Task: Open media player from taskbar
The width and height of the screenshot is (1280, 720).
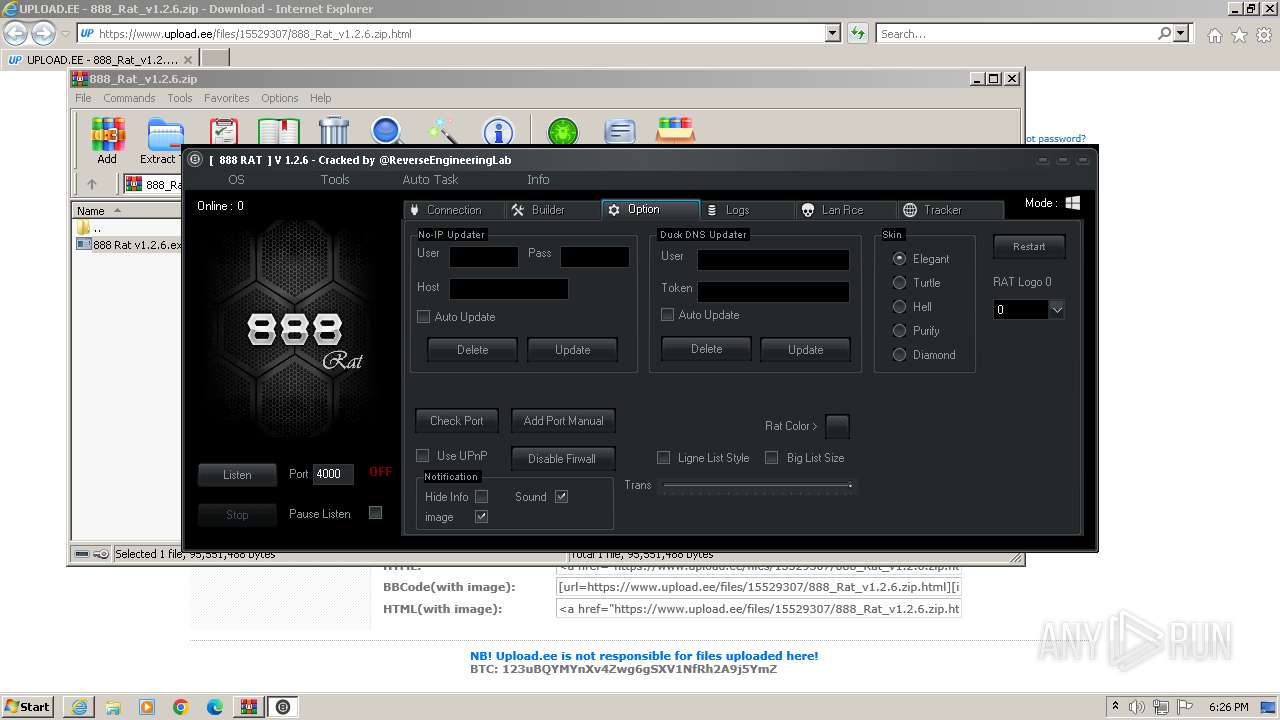Action: pos(147,707)
